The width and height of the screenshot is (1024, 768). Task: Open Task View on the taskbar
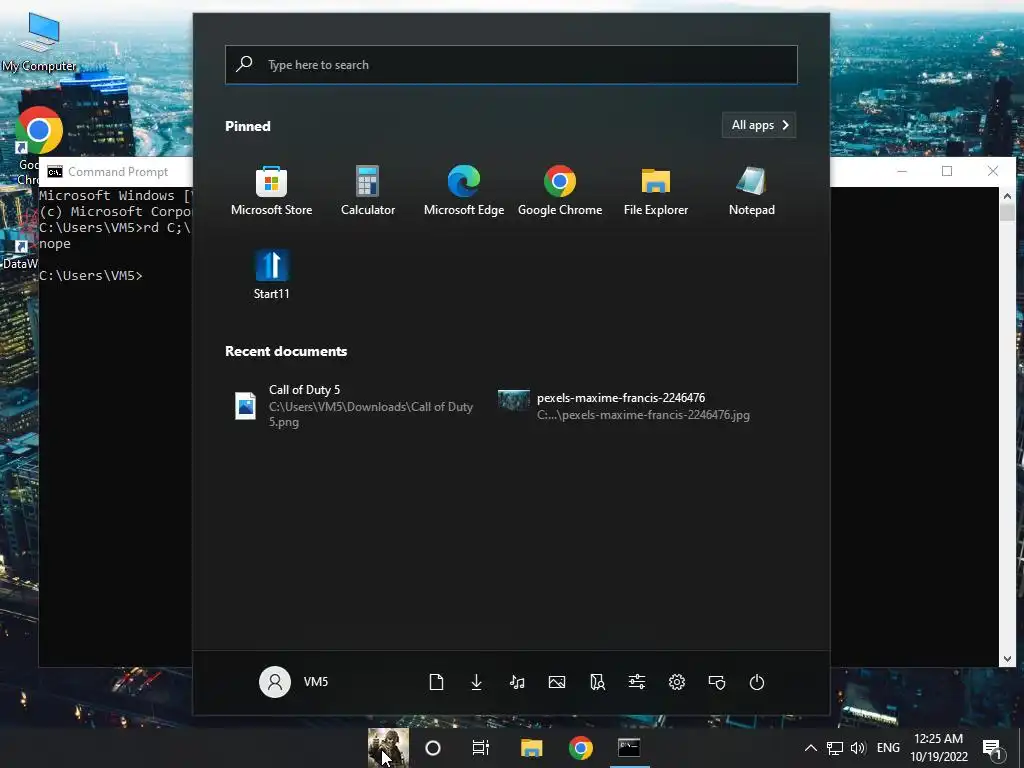(x=481, y=748)
